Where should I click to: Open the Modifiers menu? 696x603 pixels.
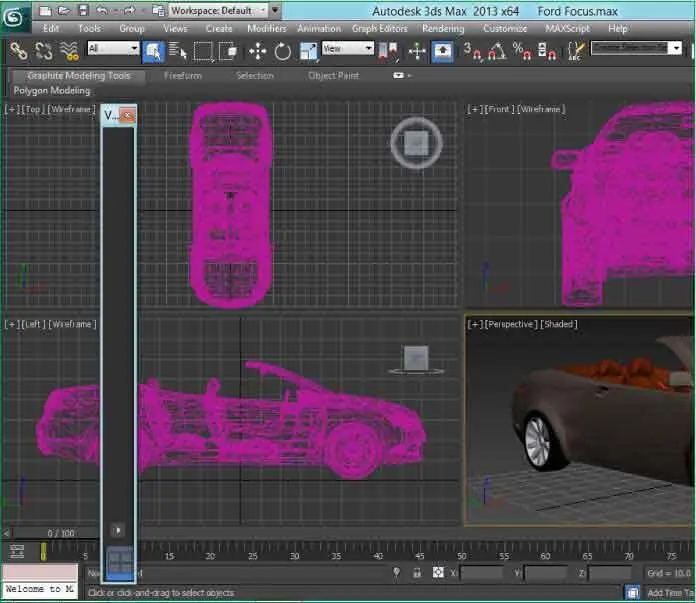(x=267, y=28)
